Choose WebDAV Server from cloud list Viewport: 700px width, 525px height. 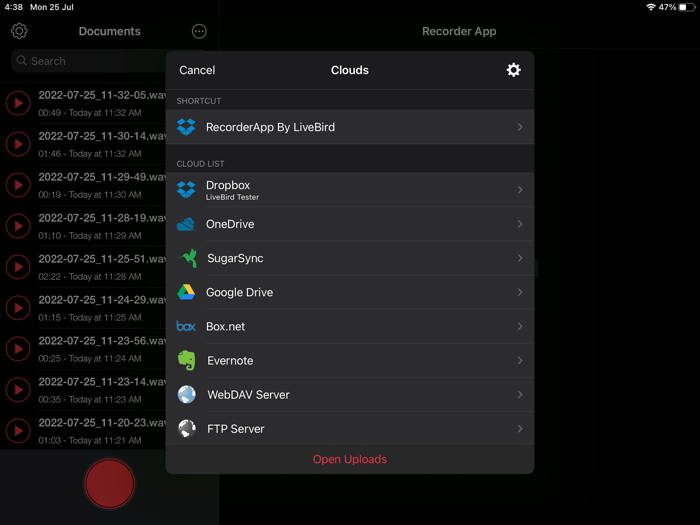[350, 395]
